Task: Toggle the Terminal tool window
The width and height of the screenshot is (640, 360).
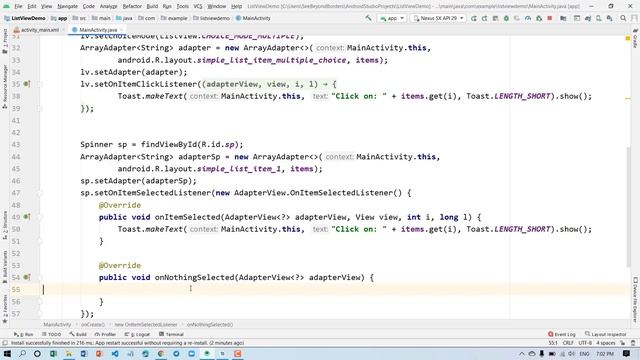Action: click(171, 334)
